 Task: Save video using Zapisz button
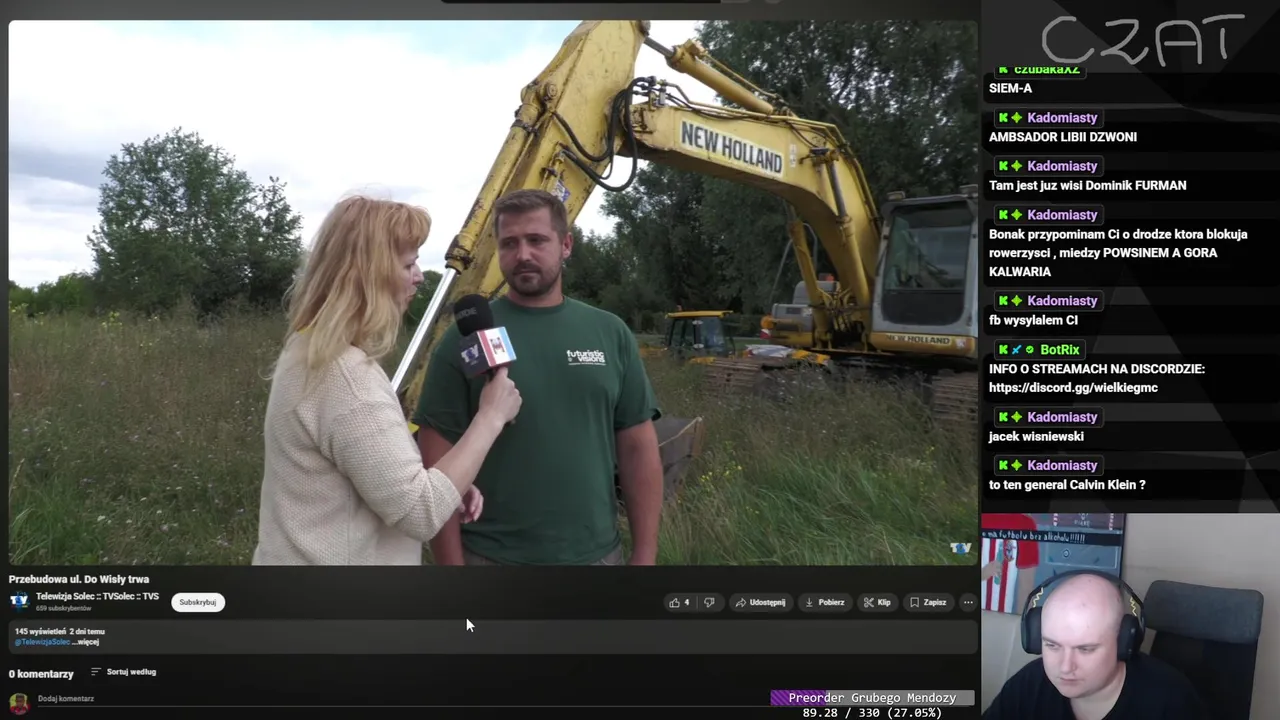(x=928, y=602)
